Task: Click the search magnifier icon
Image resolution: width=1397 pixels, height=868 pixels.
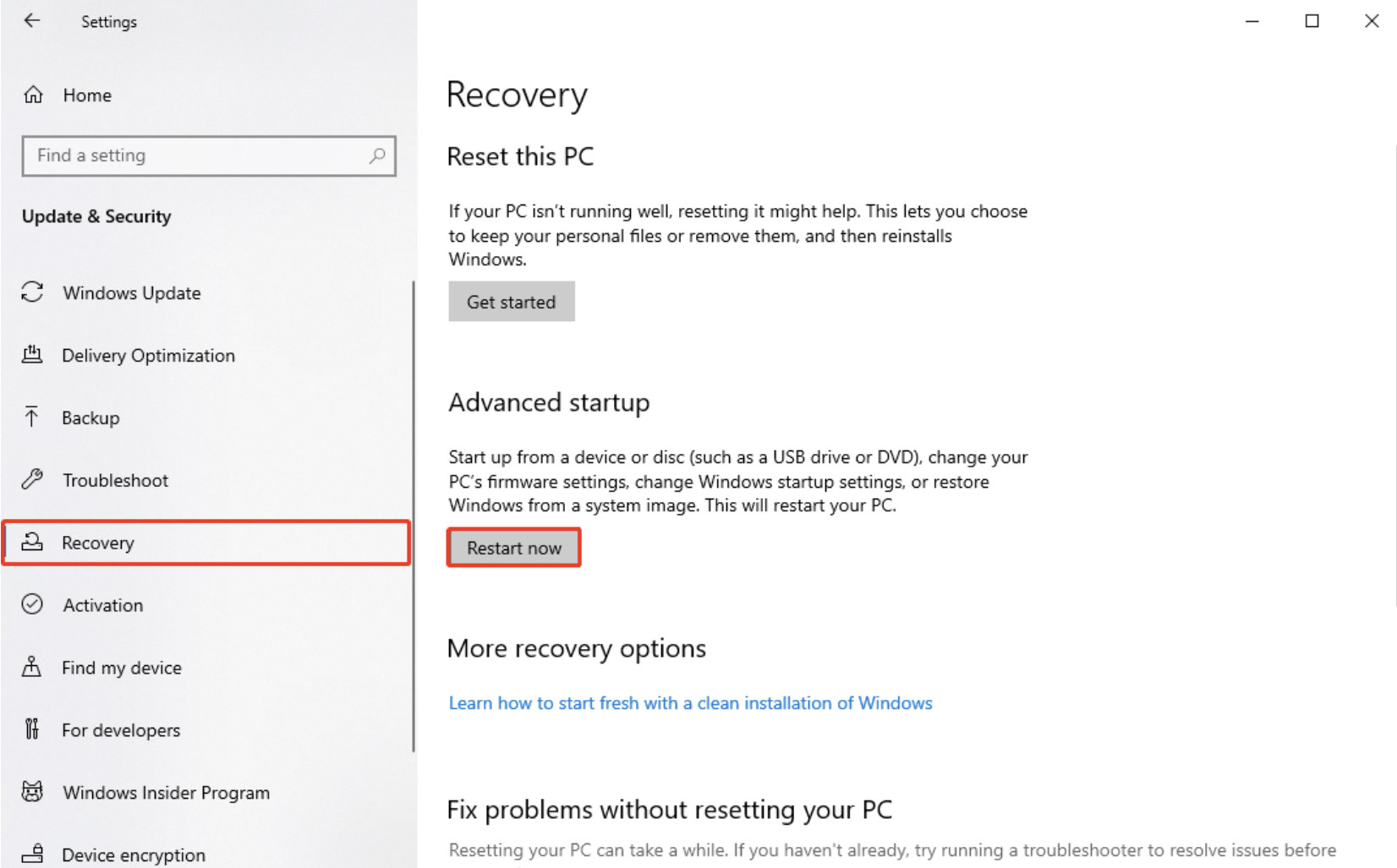Action: tap(377, 156)
